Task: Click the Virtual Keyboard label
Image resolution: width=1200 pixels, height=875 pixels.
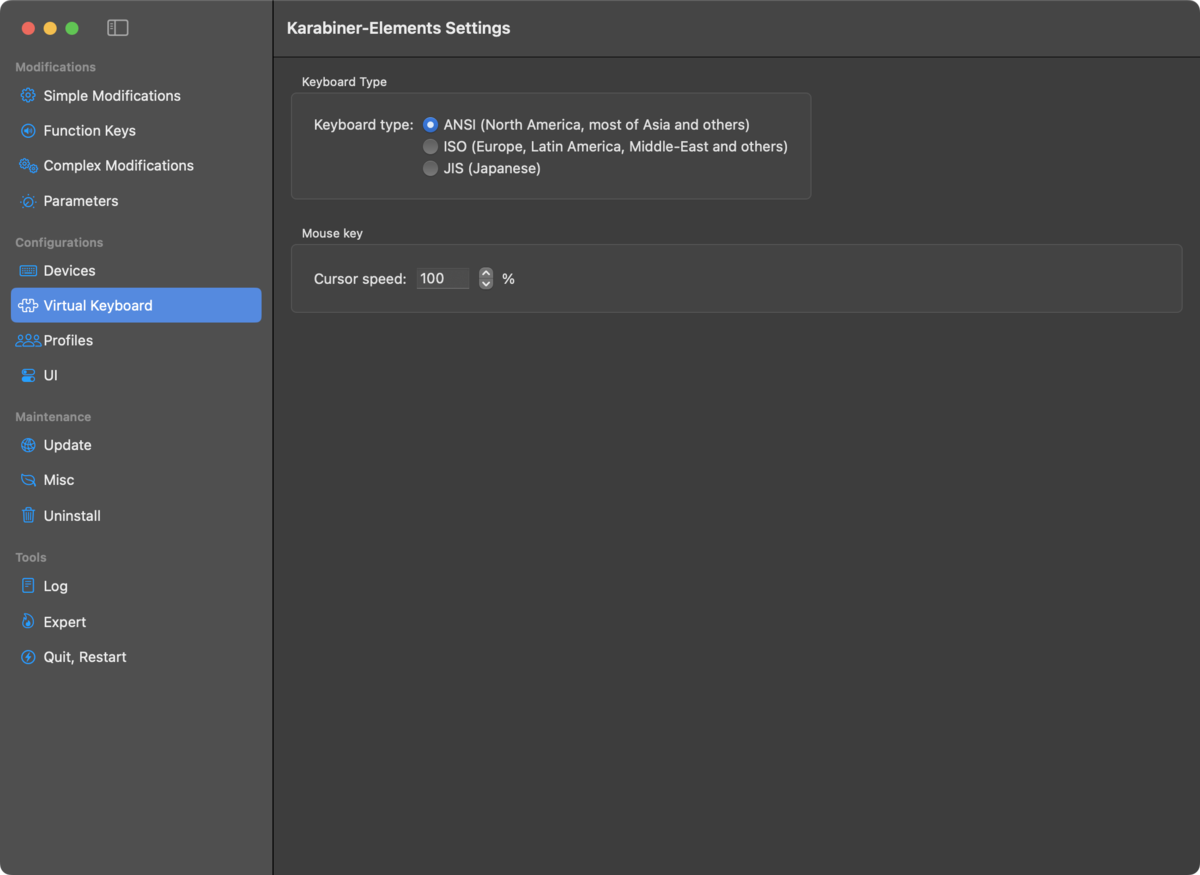Action: pyautogui.click(x=98, y=306)
